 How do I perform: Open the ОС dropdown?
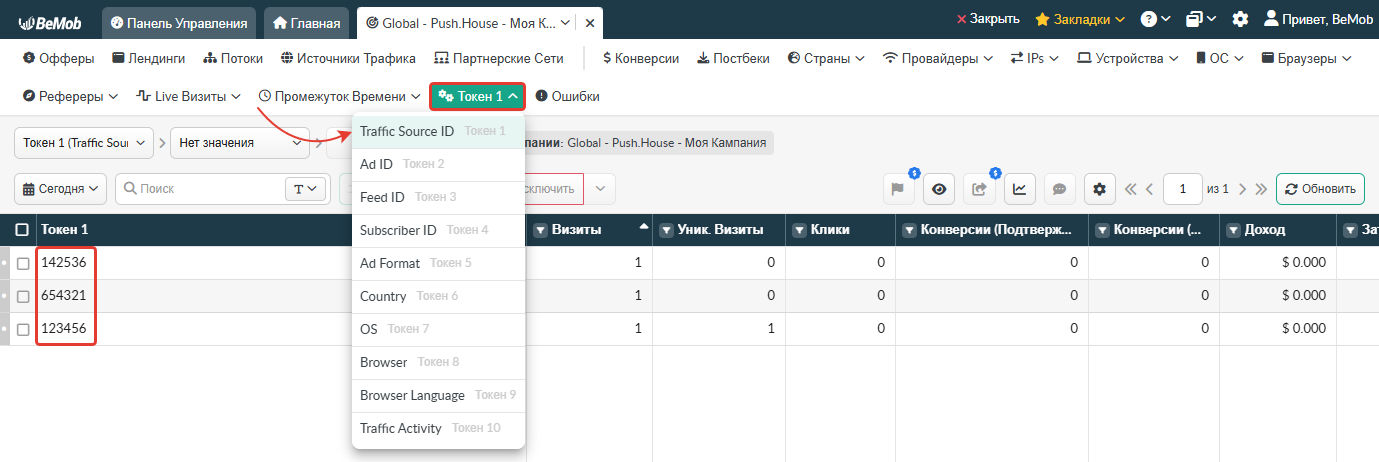tap(1220, 59)
